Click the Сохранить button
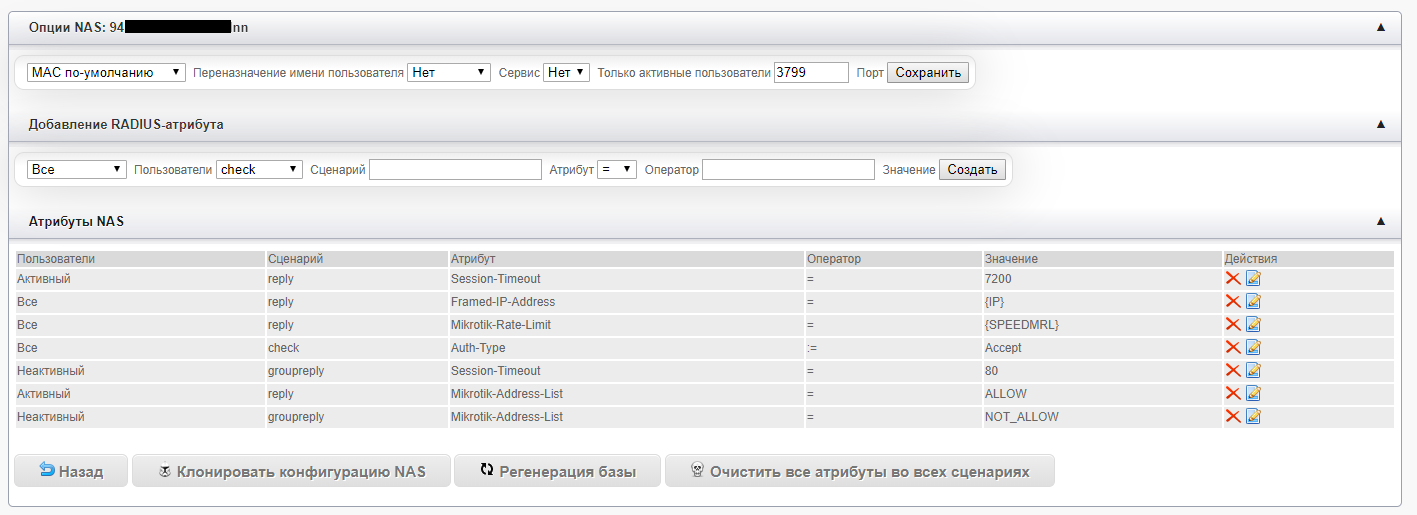Screen dimensions: 1417x515 pos(927,73)
